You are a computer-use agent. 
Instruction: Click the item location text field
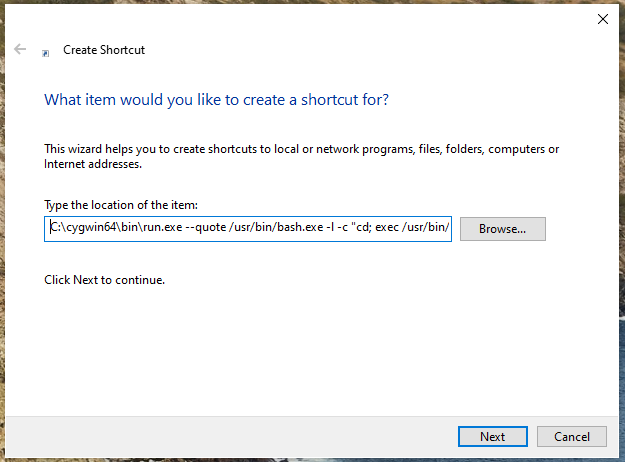(248, 229)
